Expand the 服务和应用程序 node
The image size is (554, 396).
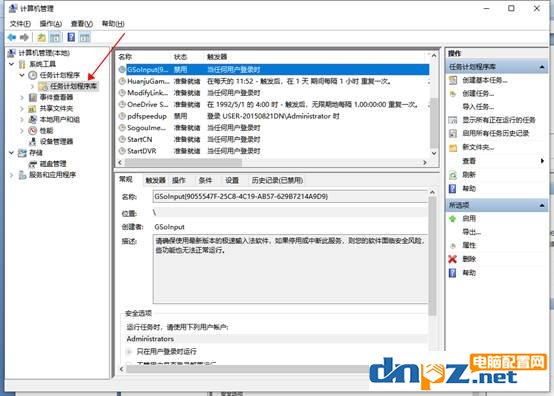(x=12, y=175)
